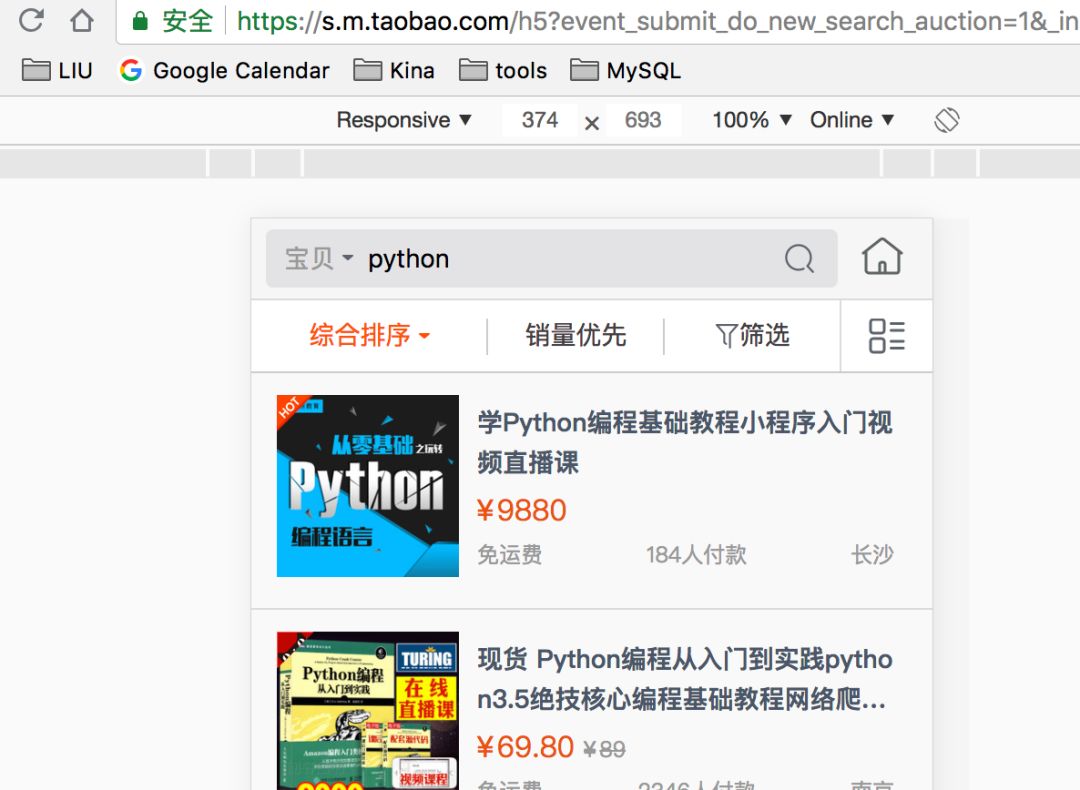Screen dimensions: 1080x790
Task: Open the tools bookmarks folder
Action: point(503,70)
